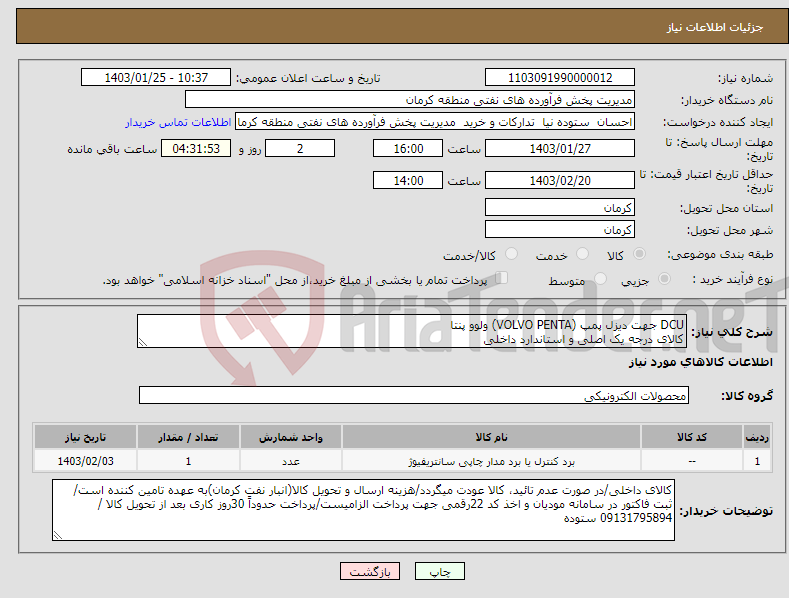Click the جزئیات اطلاعات نیاز header title
789x598 pixels.
point(715,27)
